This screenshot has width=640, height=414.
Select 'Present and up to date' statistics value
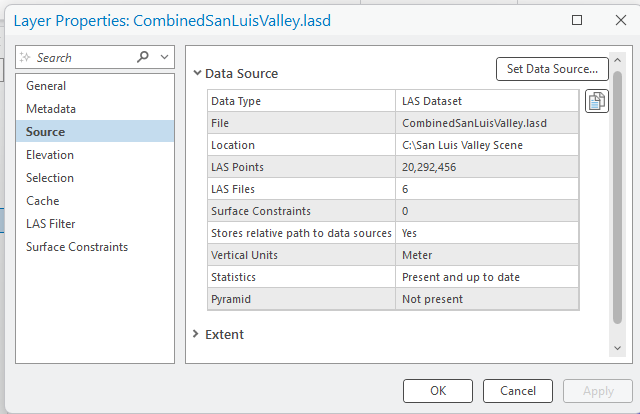[487, 277]
